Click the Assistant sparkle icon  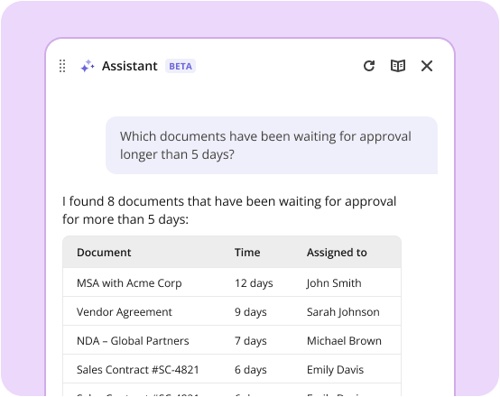pyautogui.click(x=88, y=66)
